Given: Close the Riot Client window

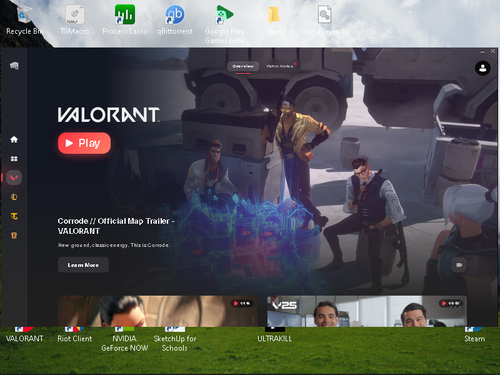Looking at the screenshot, I should 493,51.
